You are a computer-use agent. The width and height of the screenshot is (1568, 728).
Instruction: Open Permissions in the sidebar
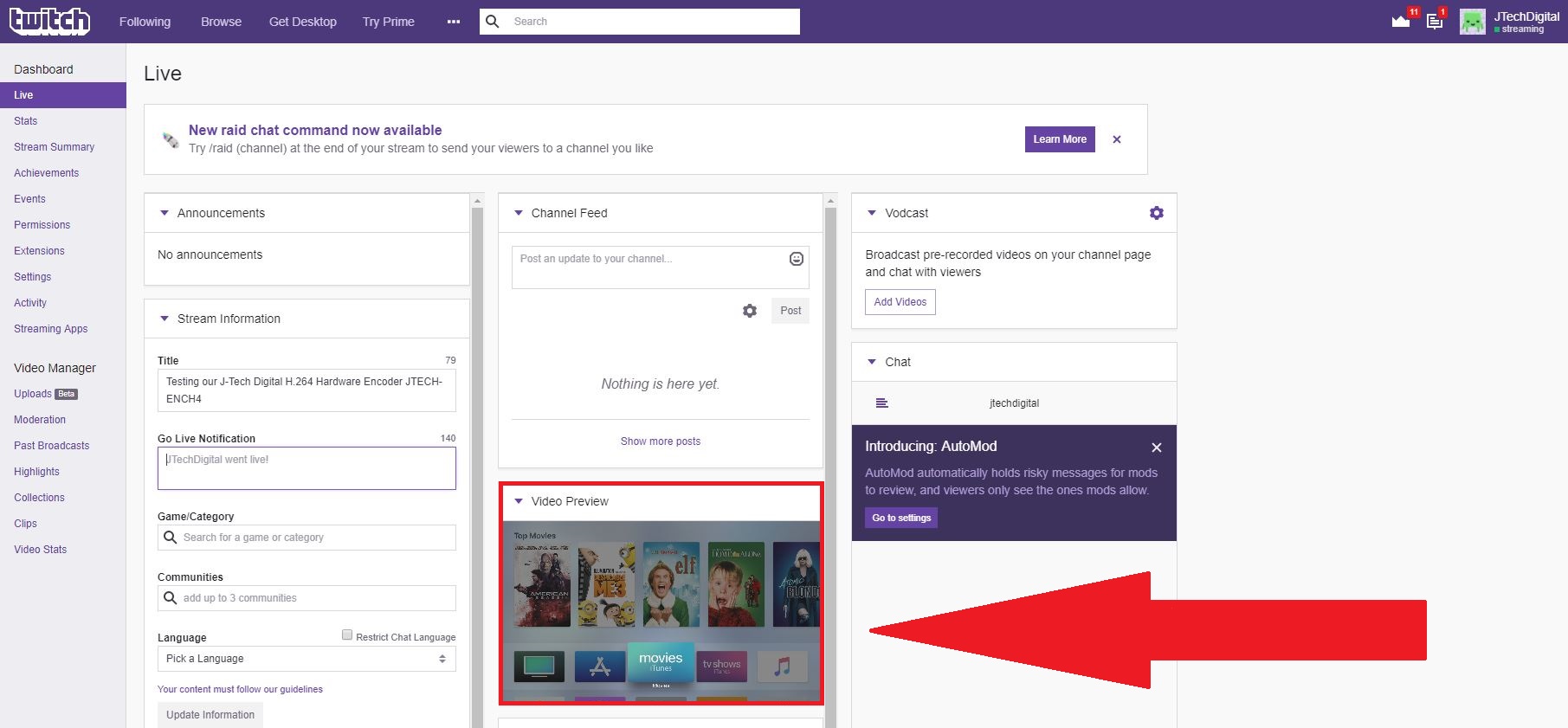[42, 225]
